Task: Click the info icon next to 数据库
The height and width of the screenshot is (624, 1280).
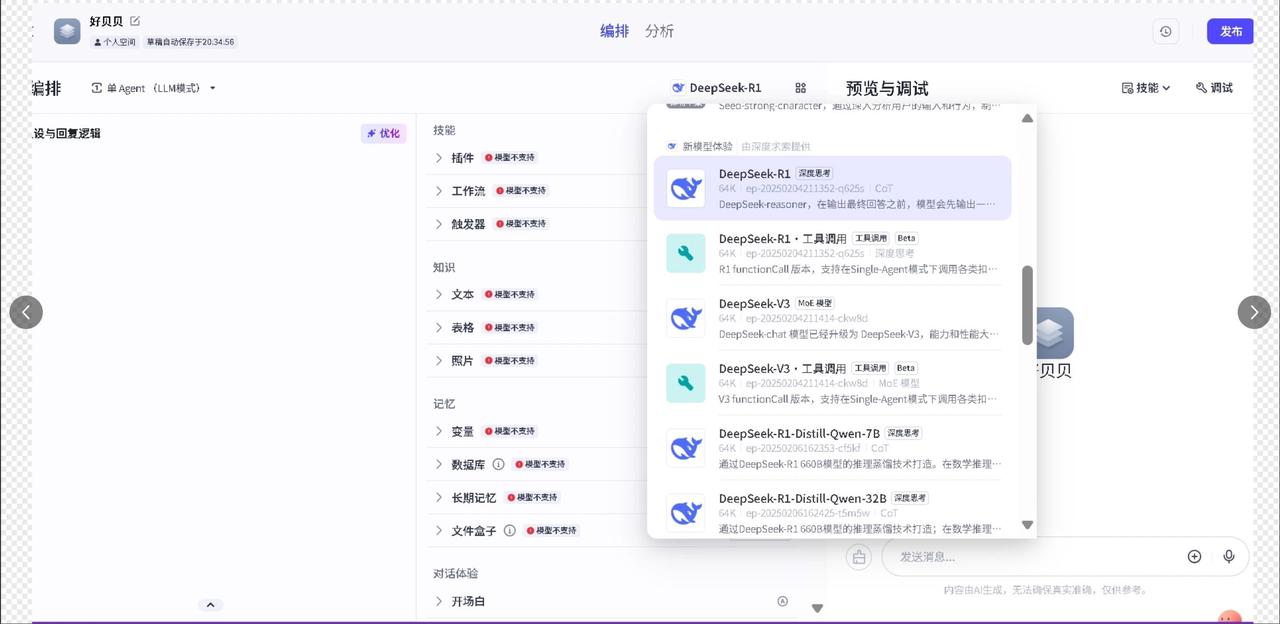Action: click(x=498, y=464)
